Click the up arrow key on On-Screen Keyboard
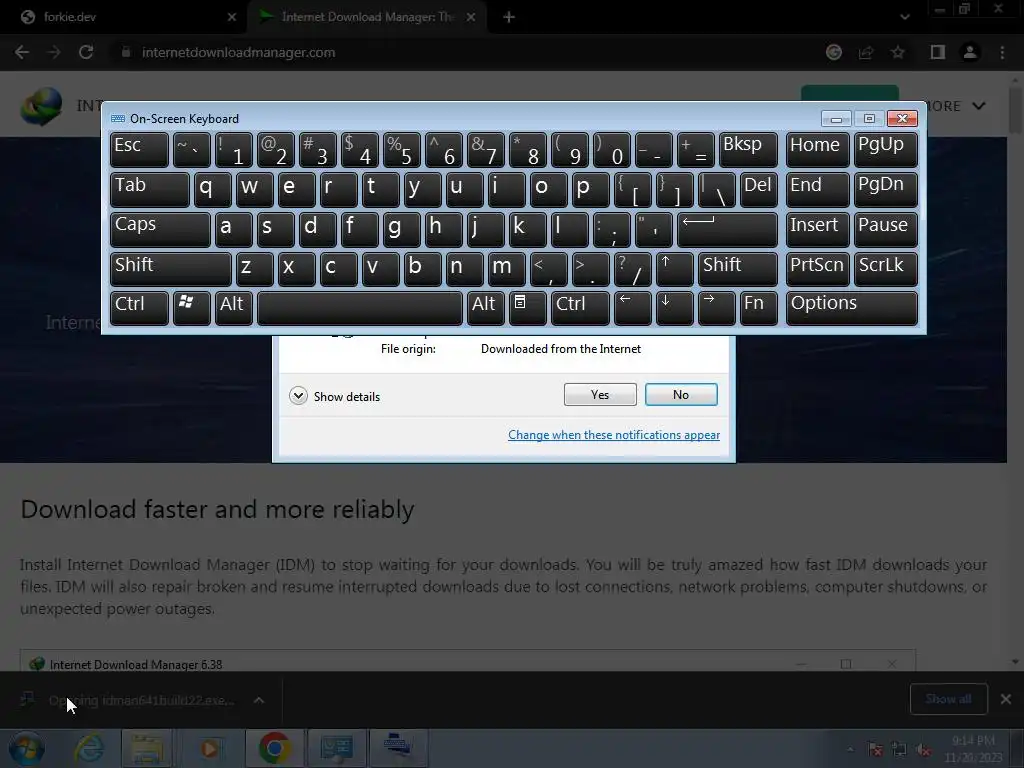 (674, 269)
